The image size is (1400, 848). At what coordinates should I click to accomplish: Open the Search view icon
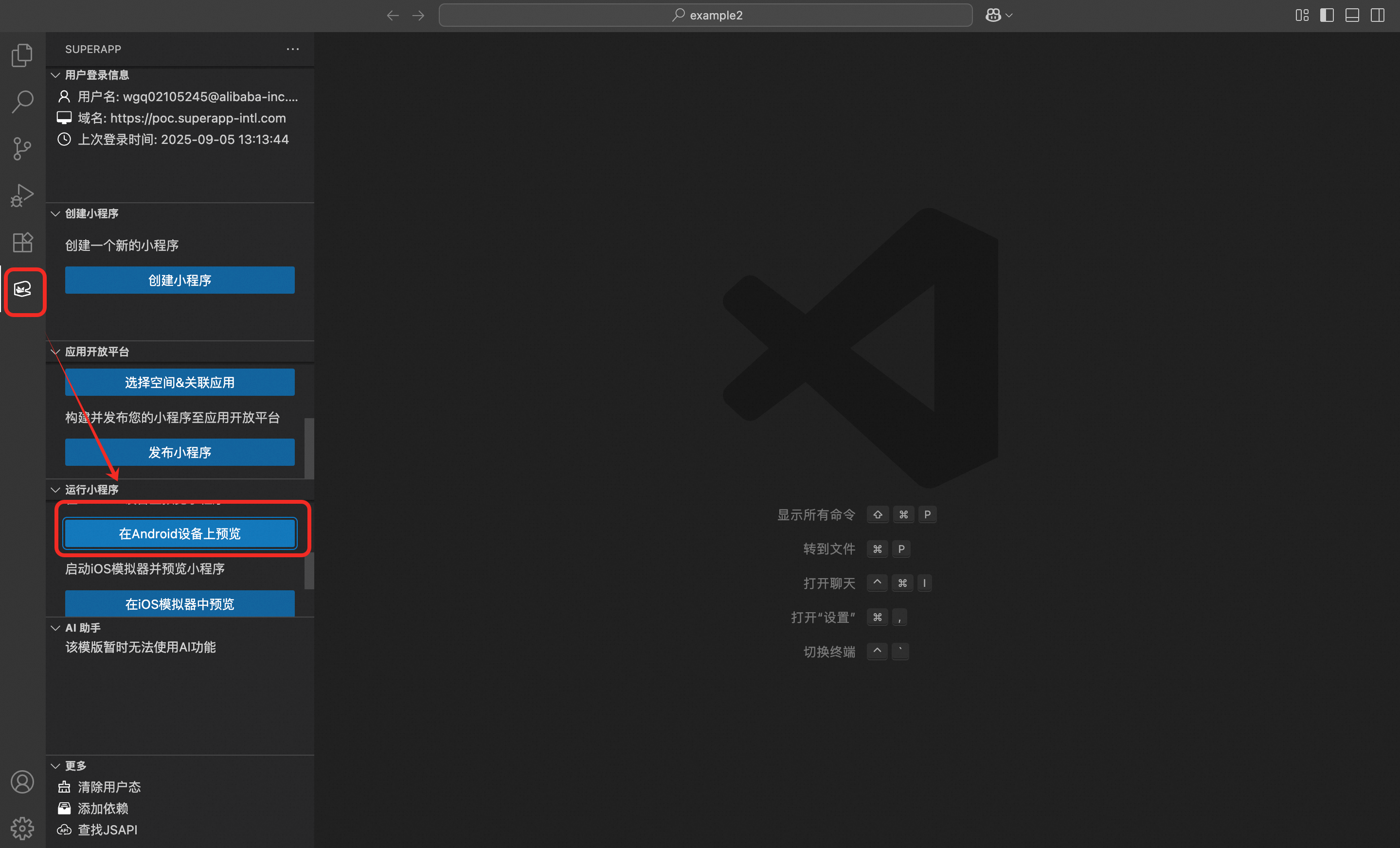pyautogui.click(x=22, y=102)
